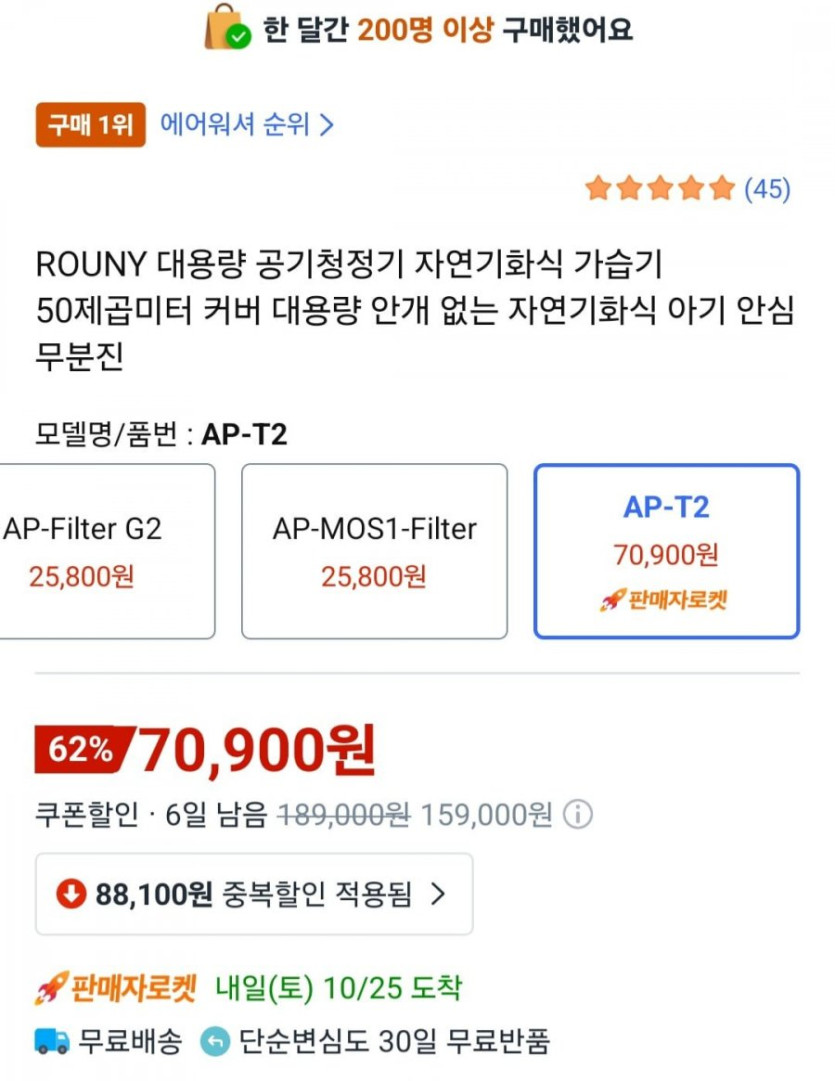Click the five-star rating stars

point(659,188)
